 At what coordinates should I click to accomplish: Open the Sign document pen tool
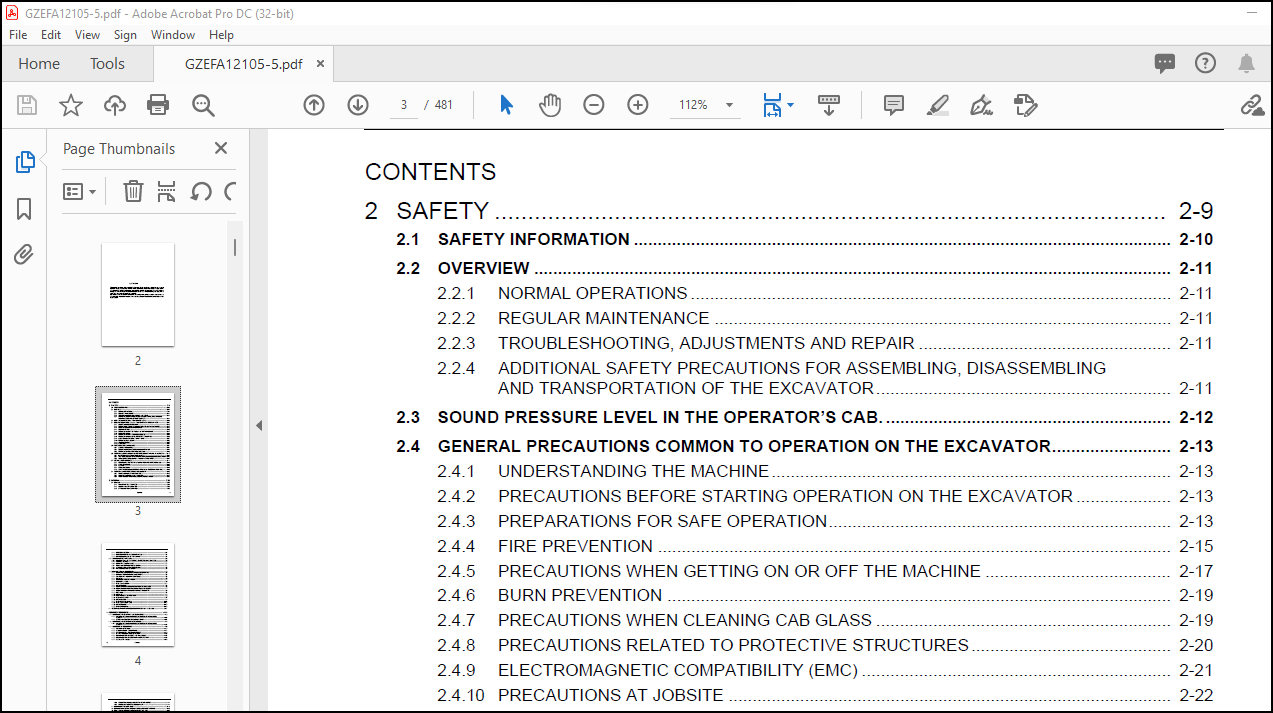click(x=981, y=105)
